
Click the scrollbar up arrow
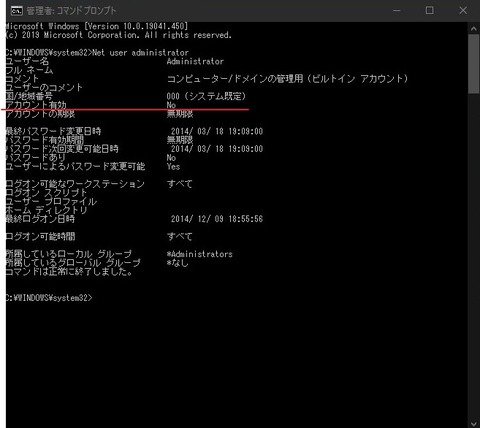point(474,29)
